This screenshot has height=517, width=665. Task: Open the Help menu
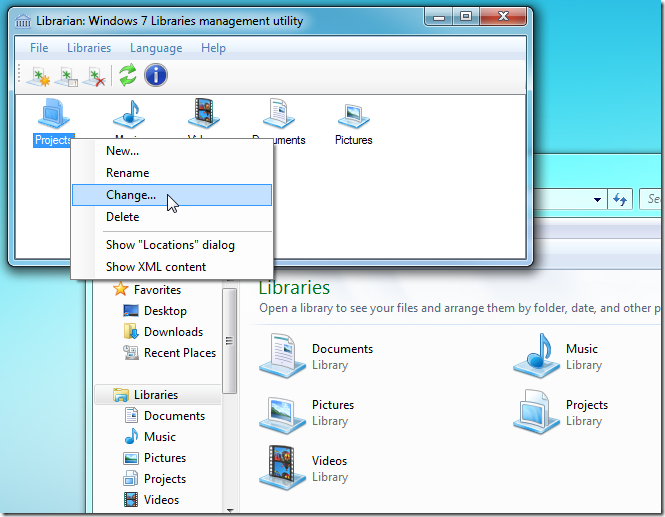[213, 48]
